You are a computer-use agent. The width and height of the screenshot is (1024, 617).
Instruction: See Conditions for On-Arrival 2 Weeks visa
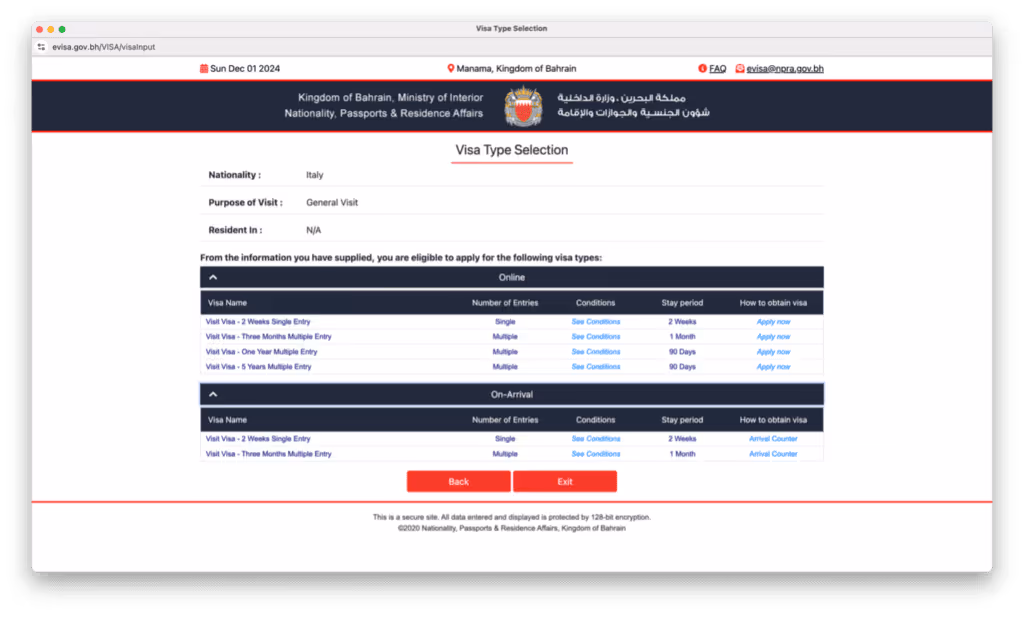596,439
